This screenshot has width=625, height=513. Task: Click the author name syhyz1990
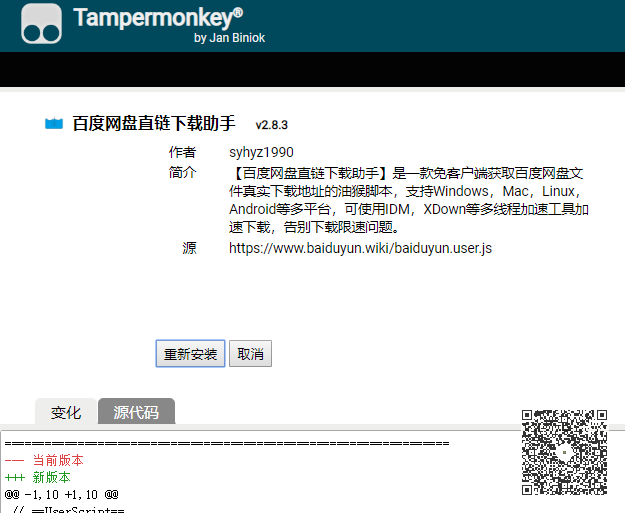click(261, 152)
